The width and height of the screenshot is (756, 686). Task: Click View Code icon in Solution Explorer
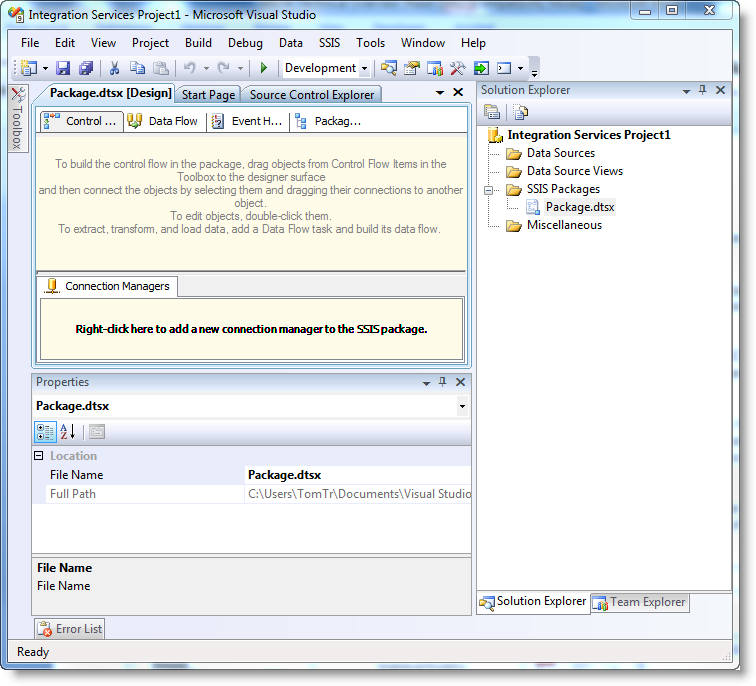(520, 112)
